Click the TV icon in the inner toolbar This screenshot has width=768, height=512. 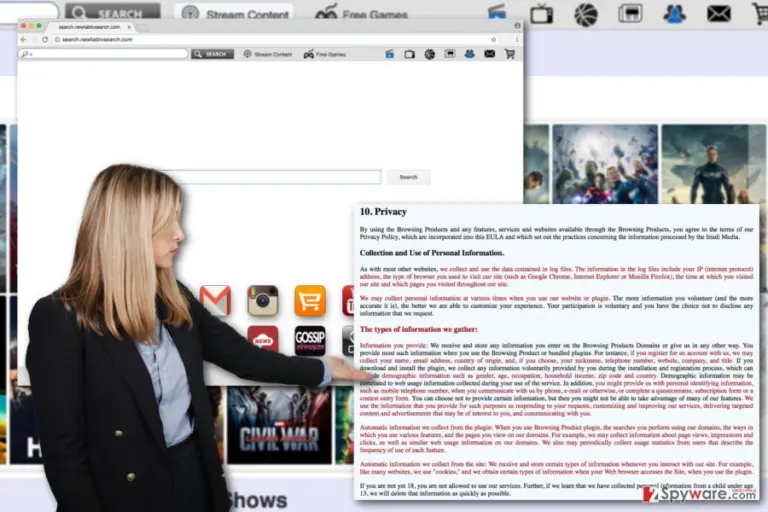tap(409, 54)
